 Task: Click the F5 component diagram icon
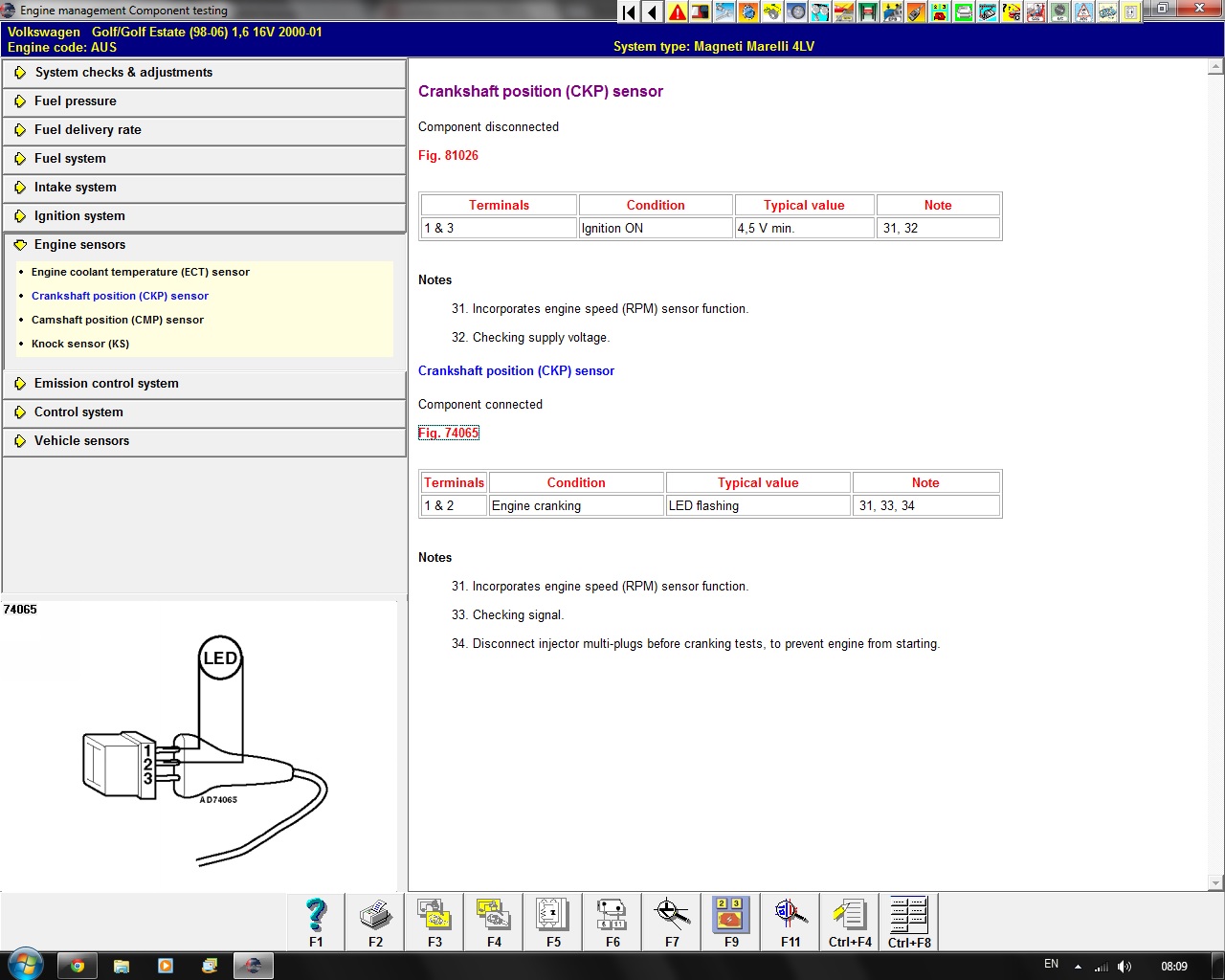pyautogui.click(x=553, y=922)
